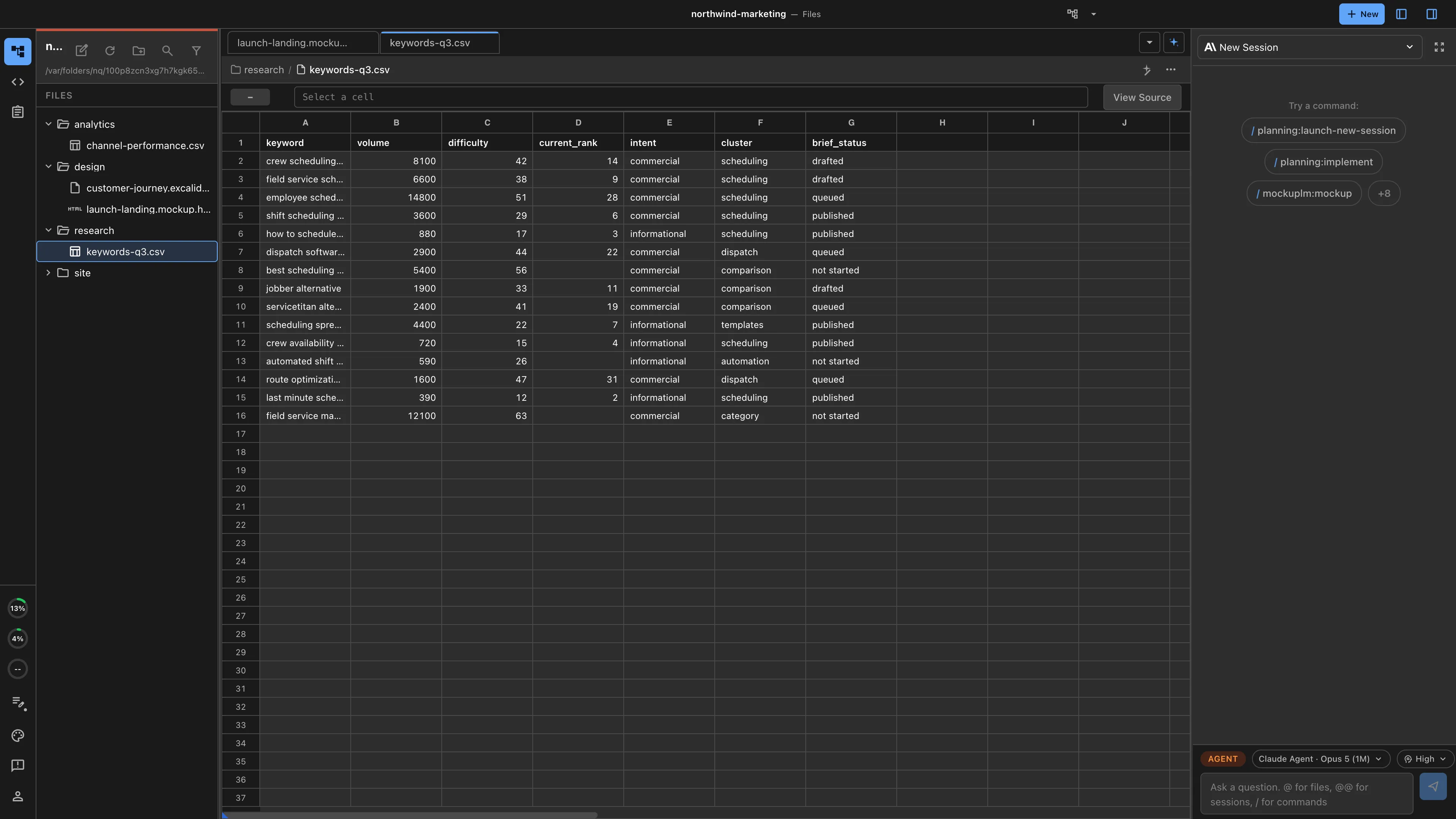Run the mockuplm:mockup command
Screen dimensions: 1456x819
coord(1304,193)
